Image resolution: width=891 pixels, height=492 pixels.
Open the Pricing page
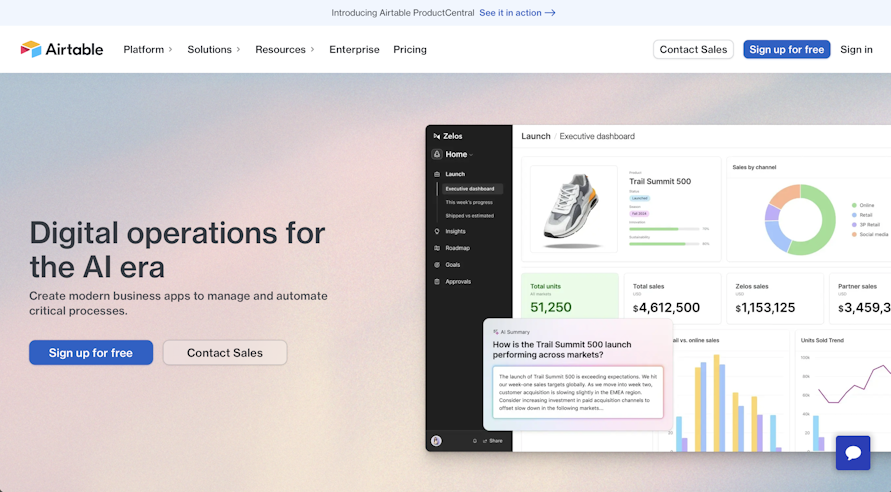[x=410, y=49]
